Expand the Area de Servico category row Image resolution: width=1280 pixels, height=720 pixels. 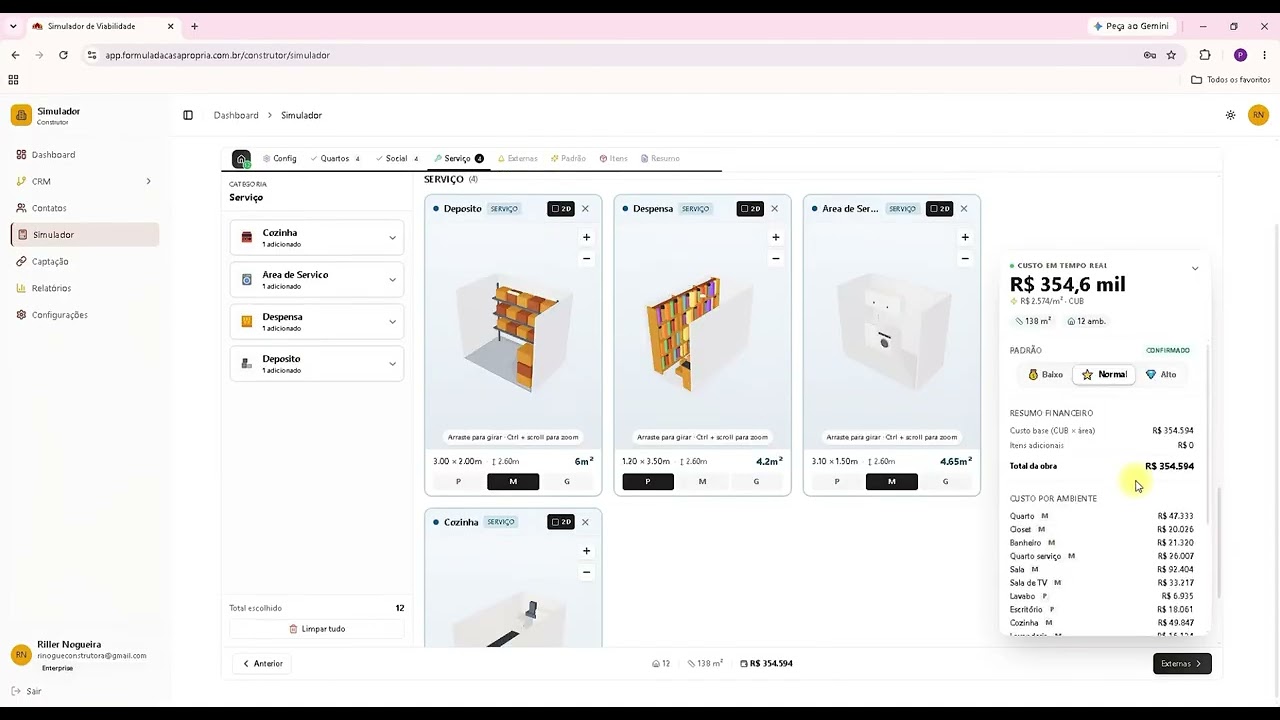[317, 280]
